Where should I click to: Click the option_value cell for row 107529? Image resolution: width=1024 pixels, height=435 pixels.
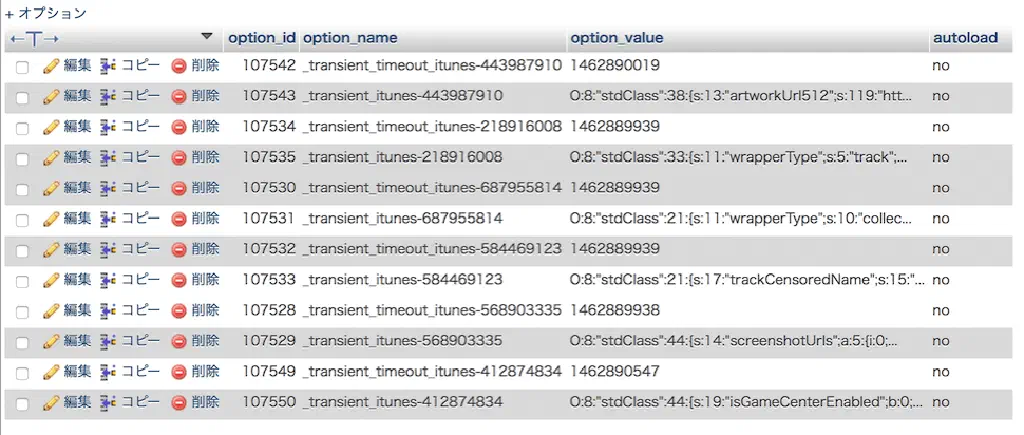733,341
